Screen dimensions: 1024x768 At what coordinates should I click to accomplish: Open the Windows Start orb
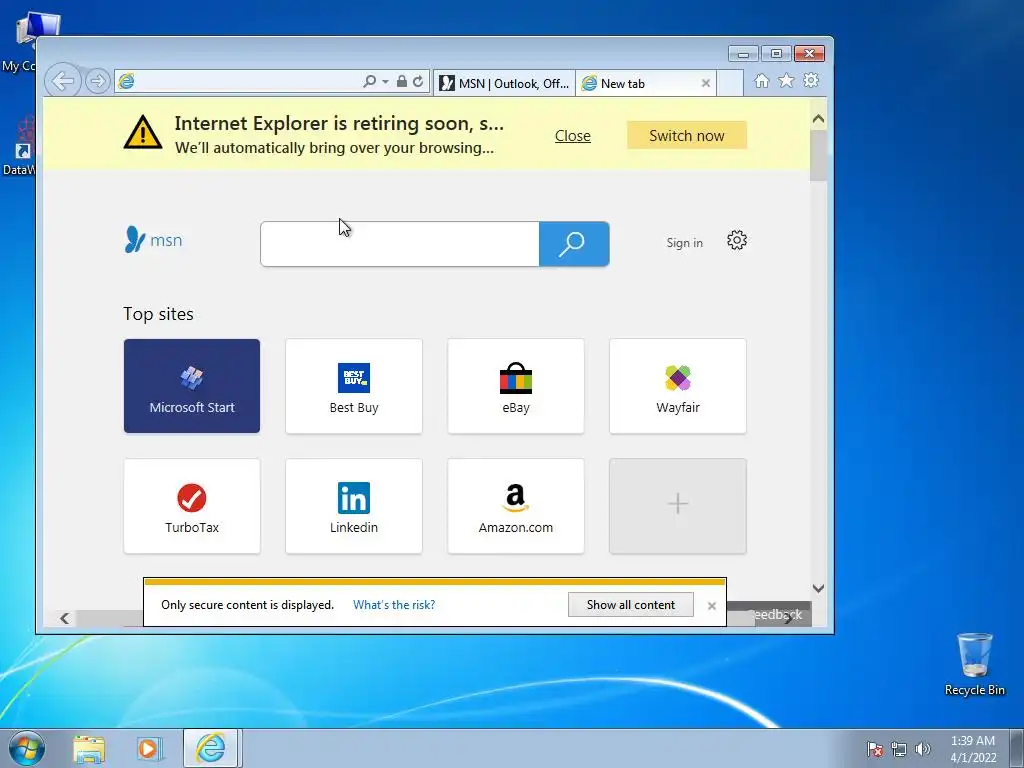tap(27, 748)
